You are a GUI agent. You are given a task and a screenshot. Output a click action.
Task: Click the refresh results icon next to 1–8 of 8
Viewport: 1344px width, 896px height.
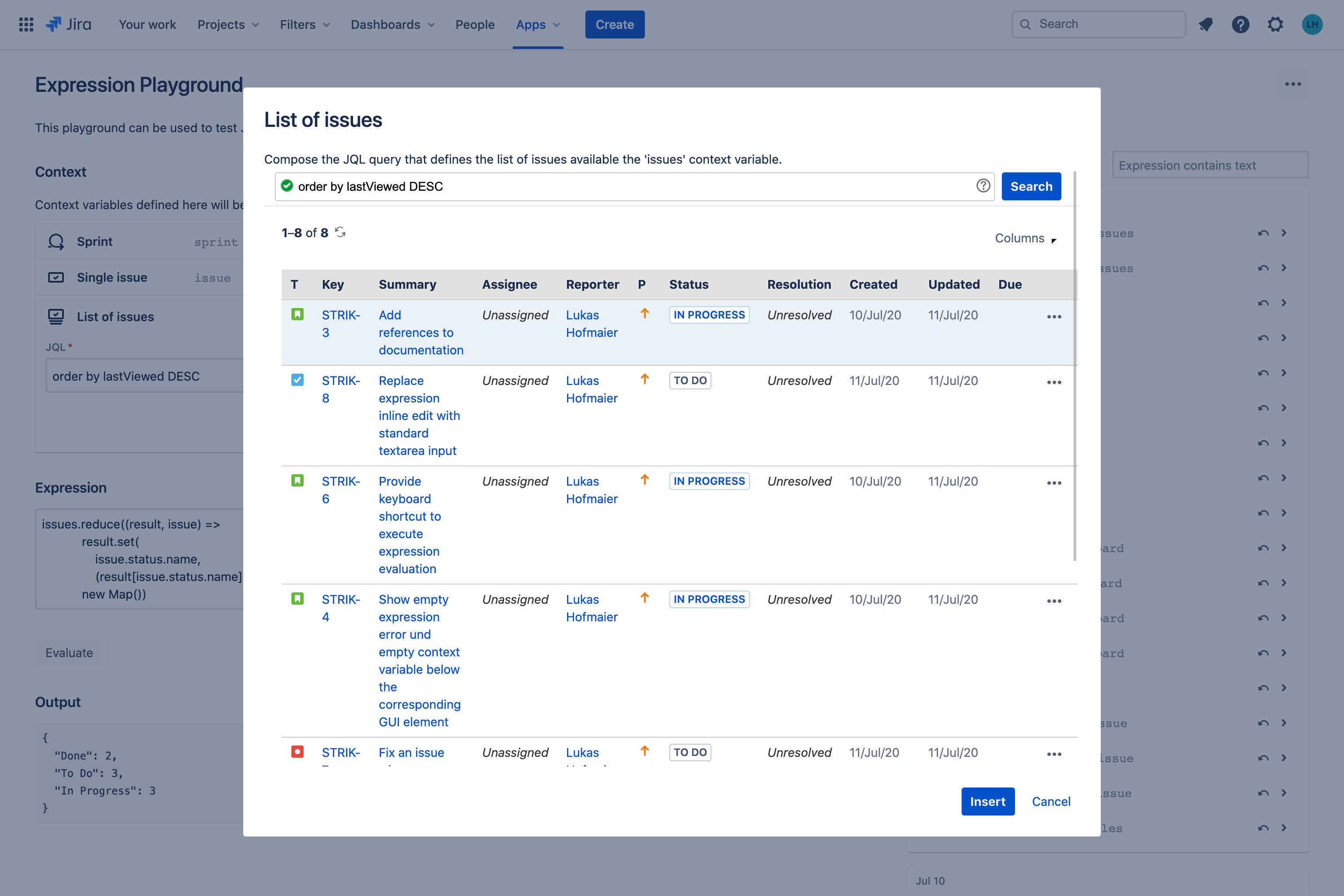340,232
